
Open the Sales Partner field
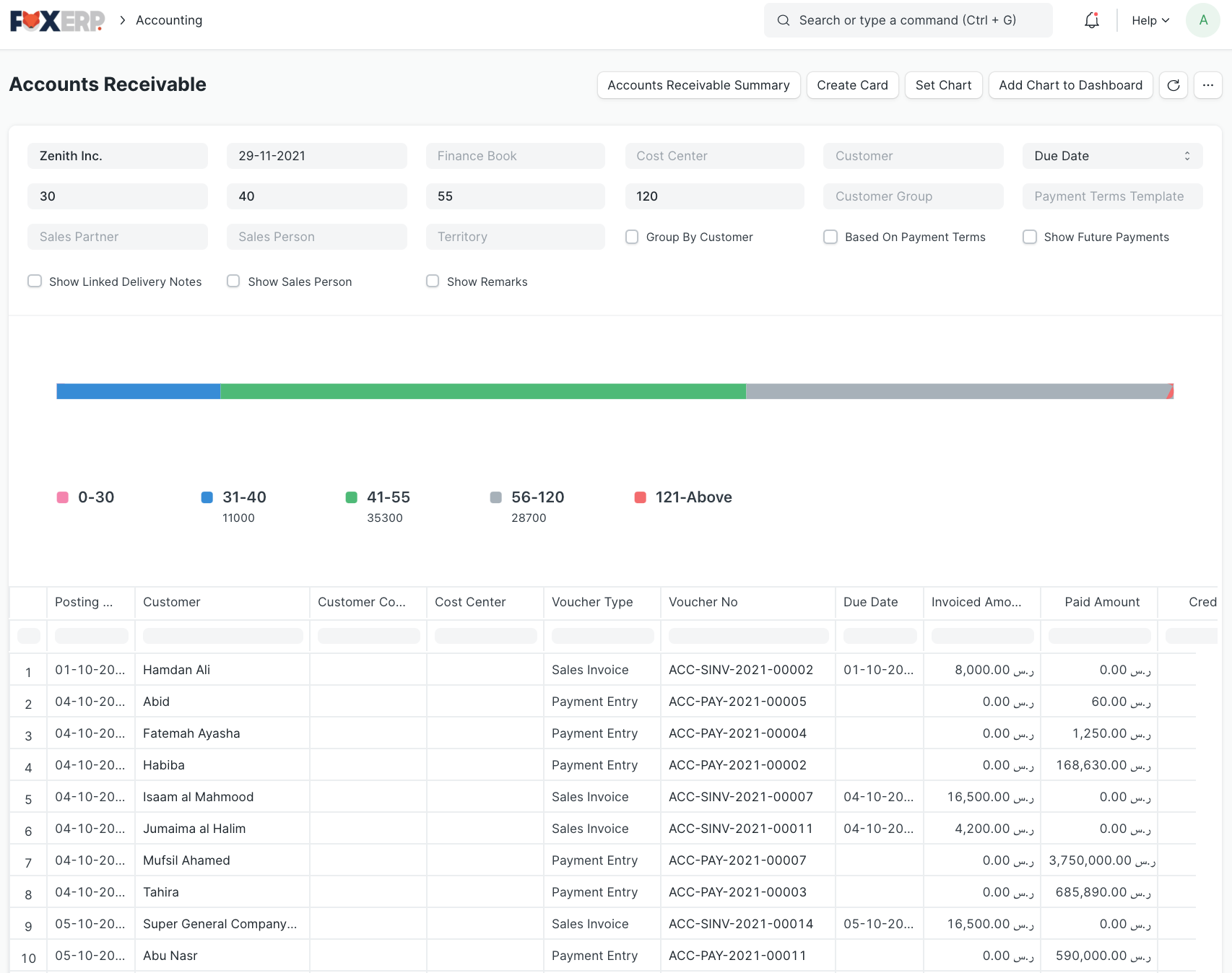click(118, 237)
